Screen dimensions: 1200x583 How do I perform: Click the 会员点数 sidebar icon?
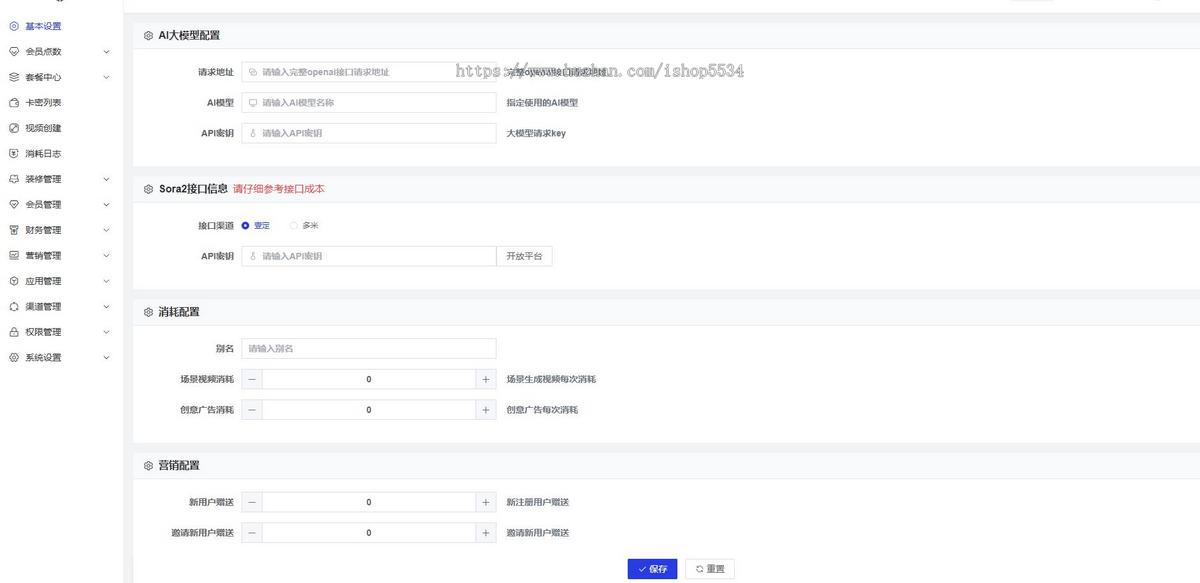[14, 51]
